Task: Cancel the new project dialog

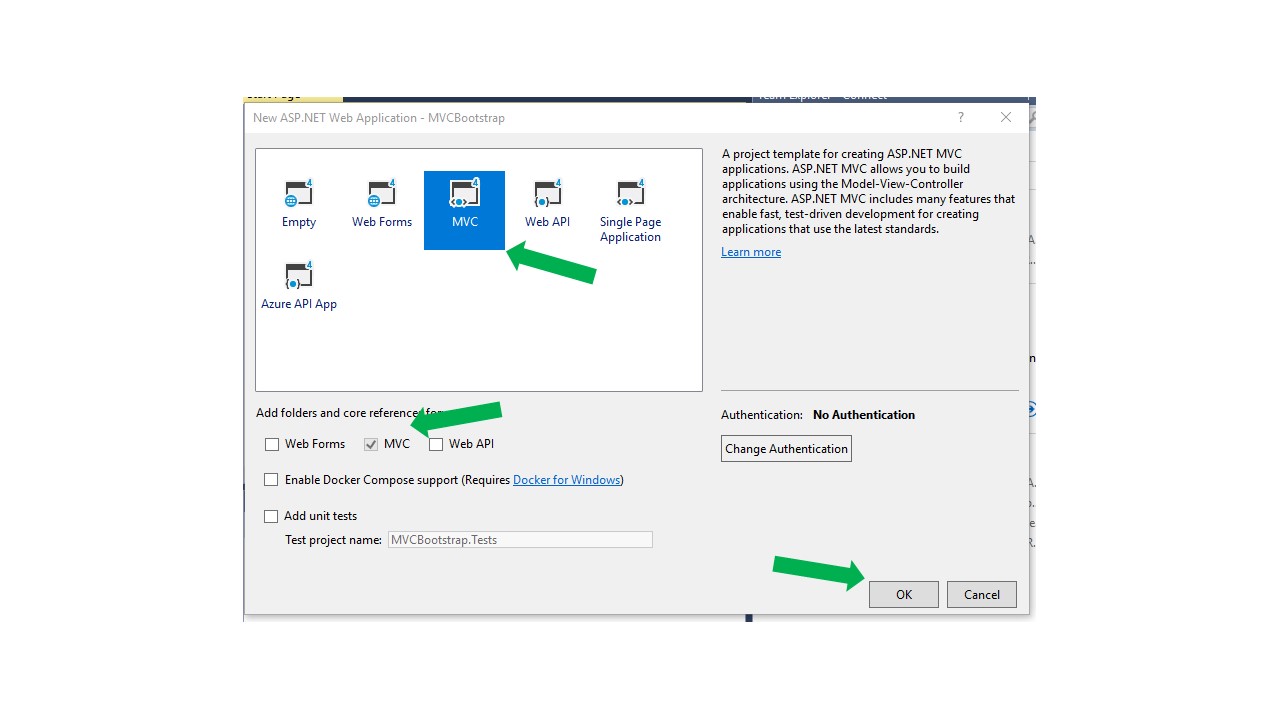Action: click(982, 594)
